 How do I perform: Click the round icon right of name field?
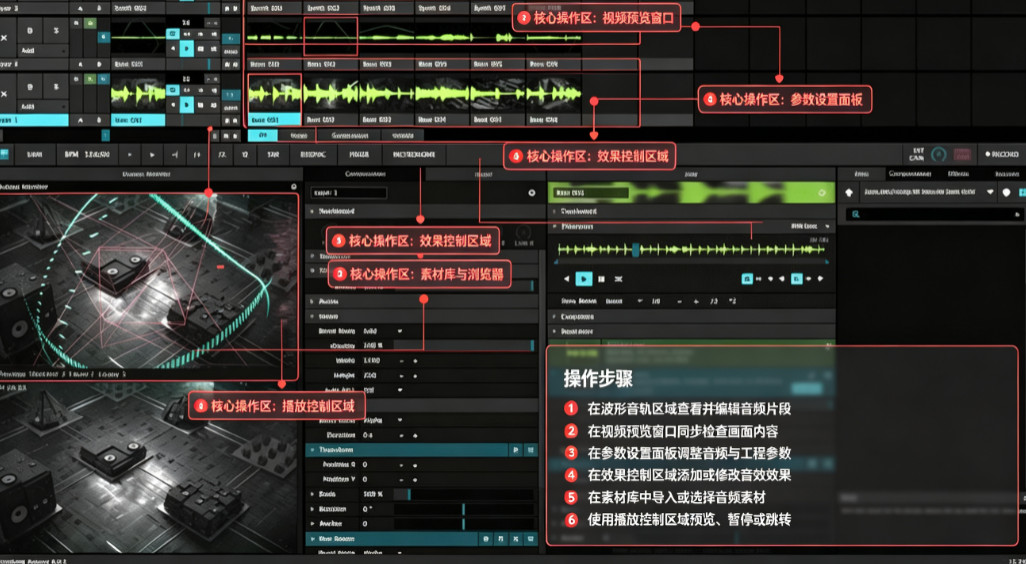pos(531,193)
